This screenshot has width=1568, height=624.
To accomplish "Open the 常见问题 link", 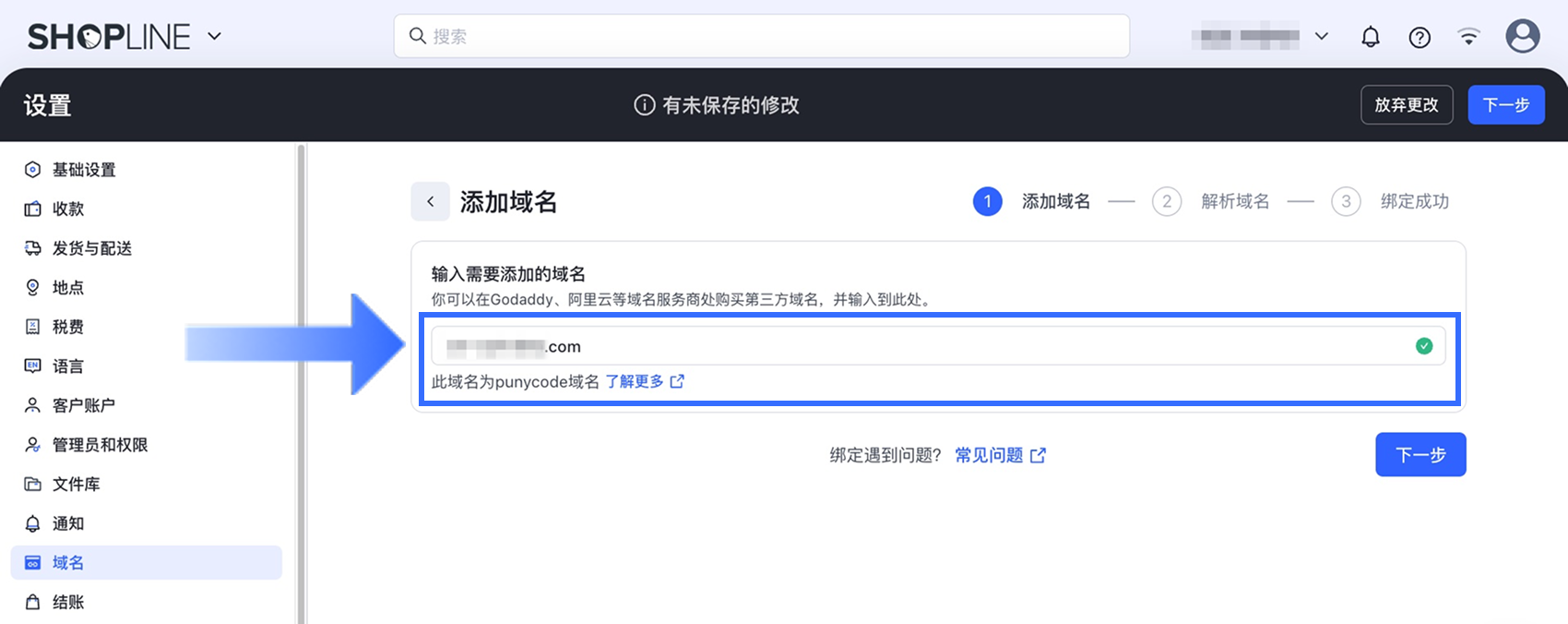I will (x=989, y=455).
